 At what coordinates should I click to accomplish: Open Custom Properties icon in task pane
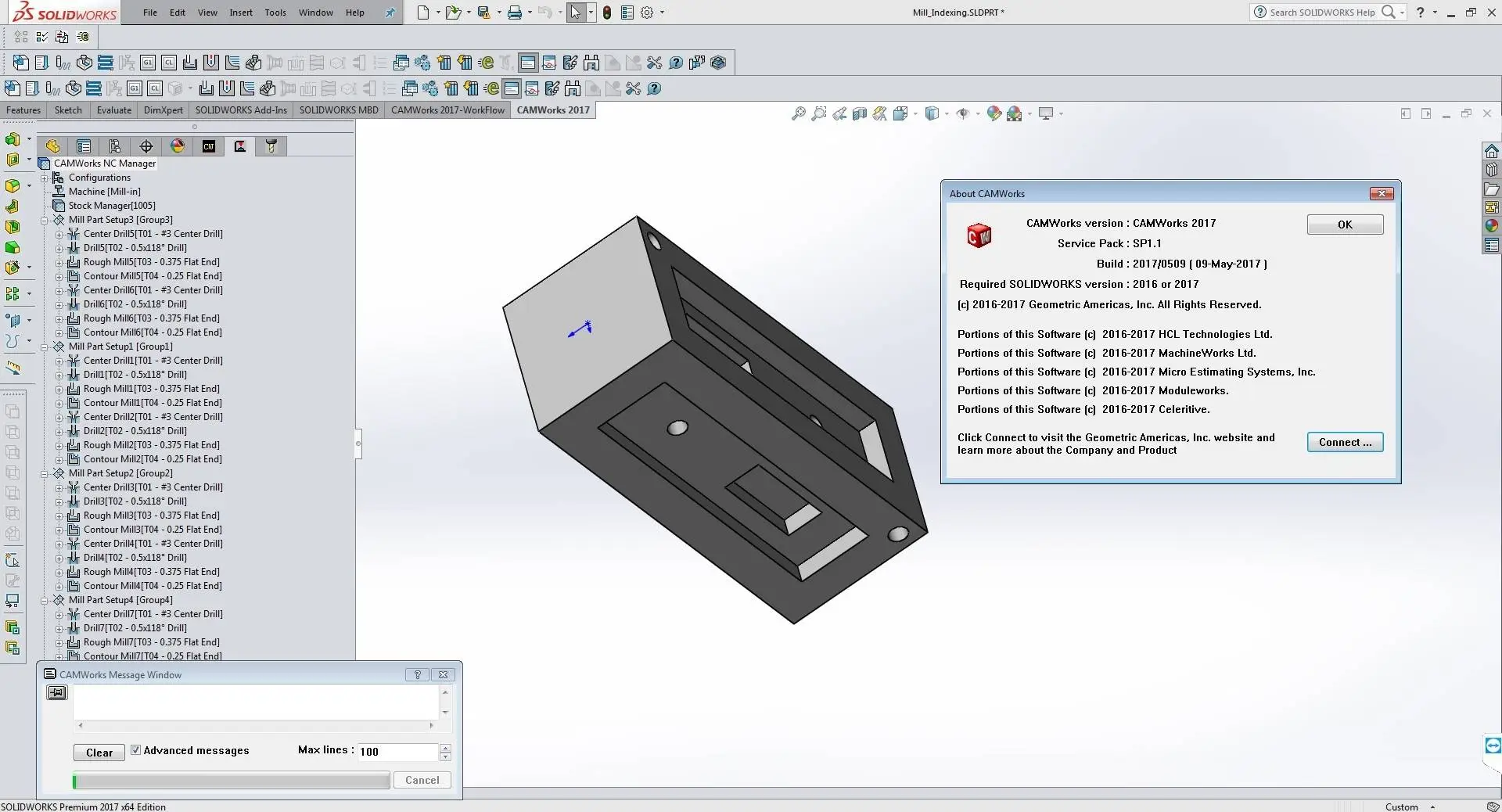coord(1492,246)
